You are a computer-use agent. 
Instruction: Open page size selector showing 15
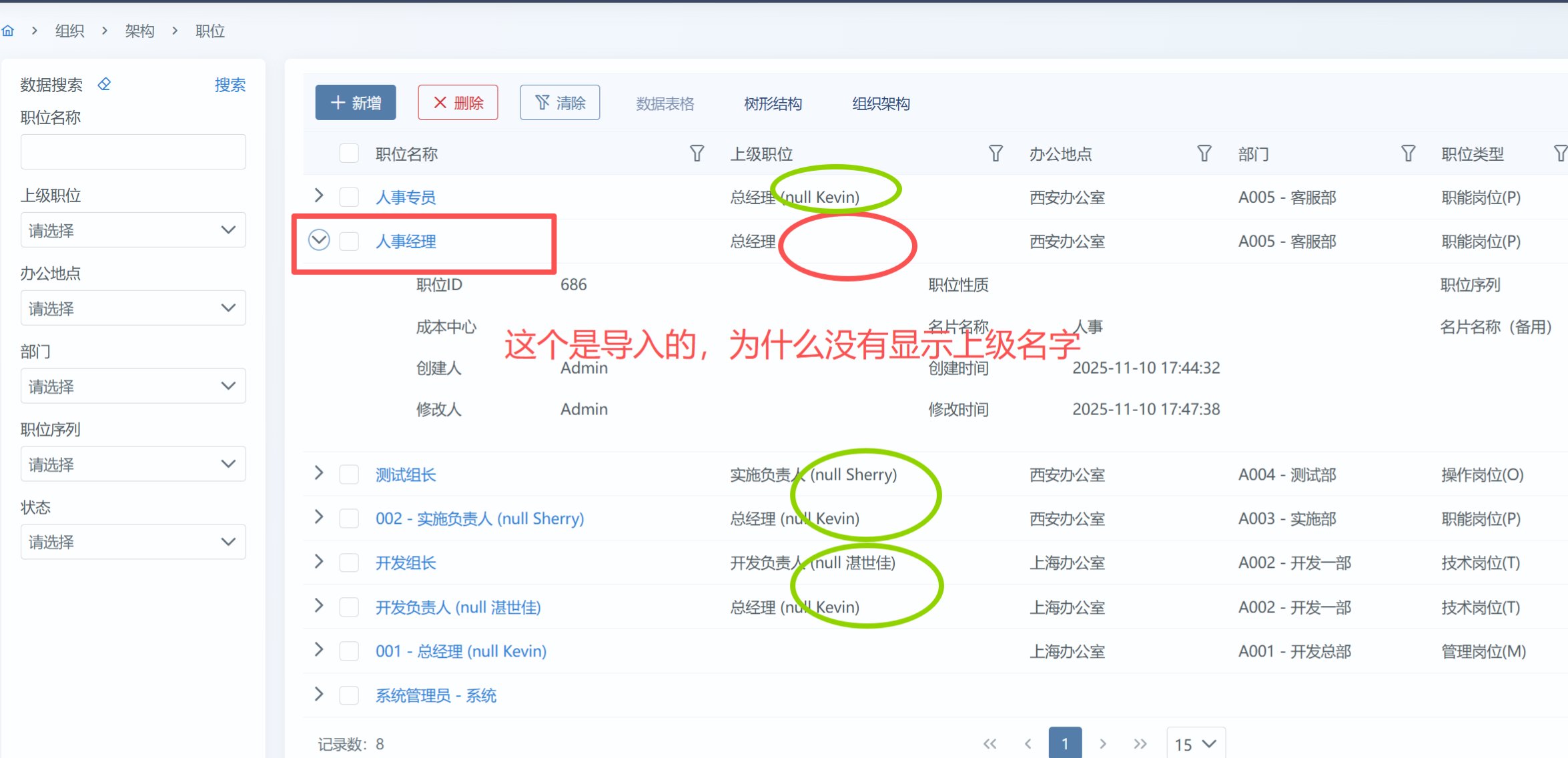[1195, 743]
